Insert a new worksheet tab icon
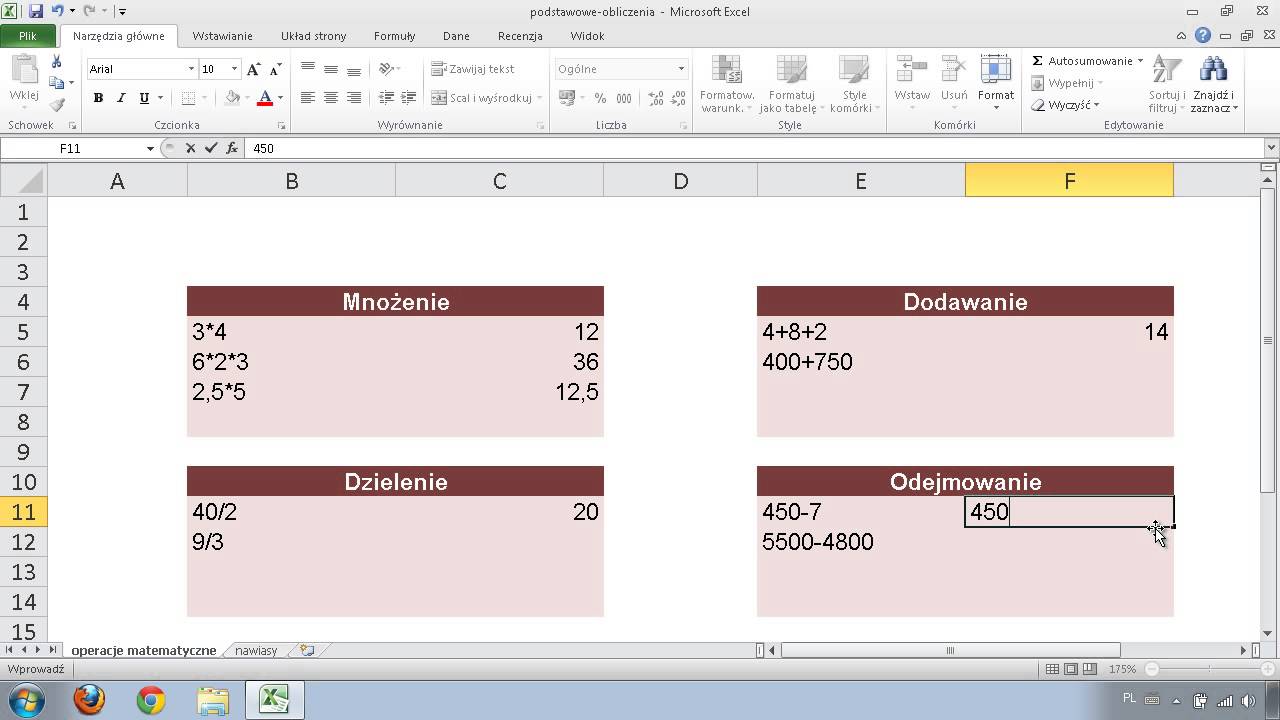The height and width of the screenshot is (720, 1280). [307, 650]
